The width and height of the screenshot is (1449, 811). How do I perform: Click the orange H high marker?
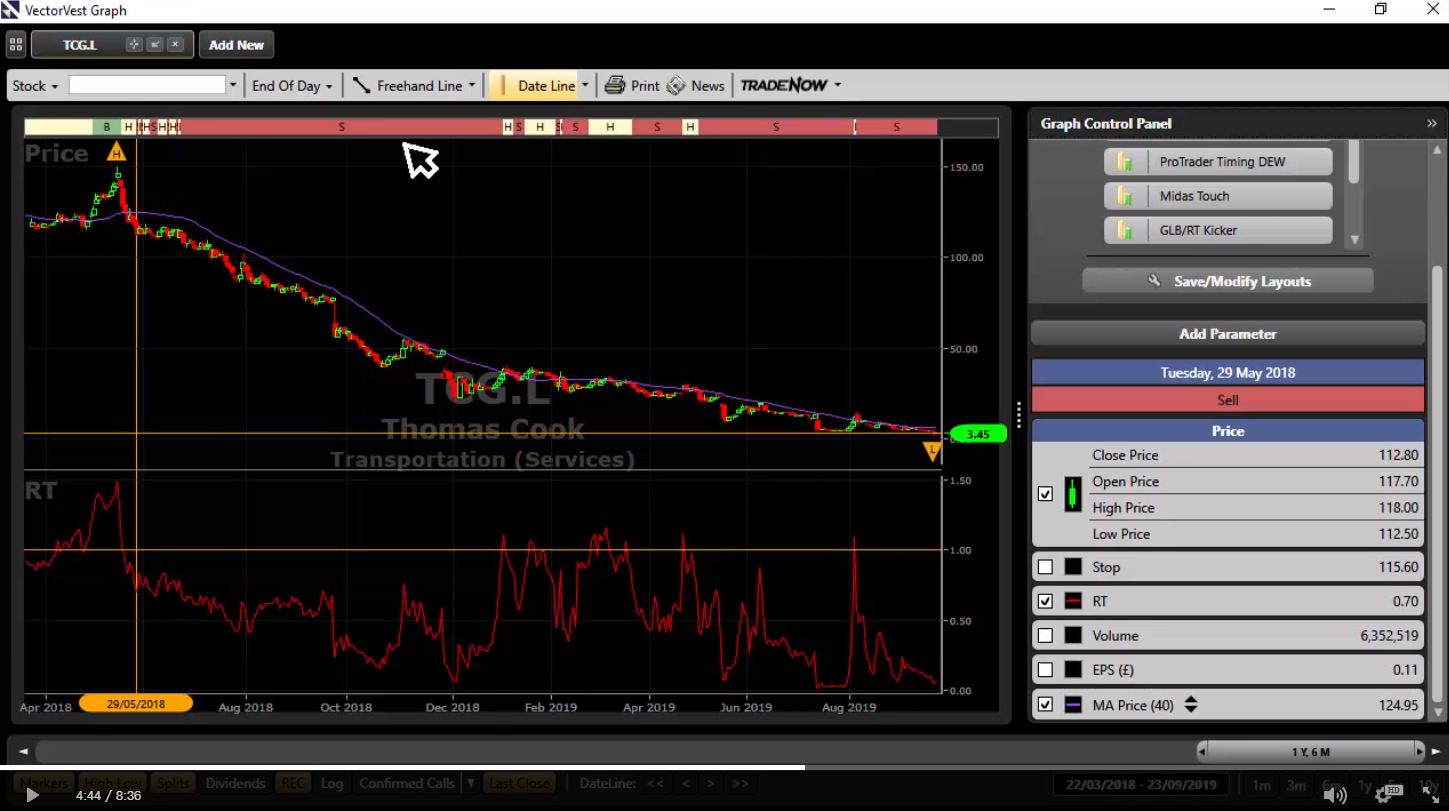[117, 152]
